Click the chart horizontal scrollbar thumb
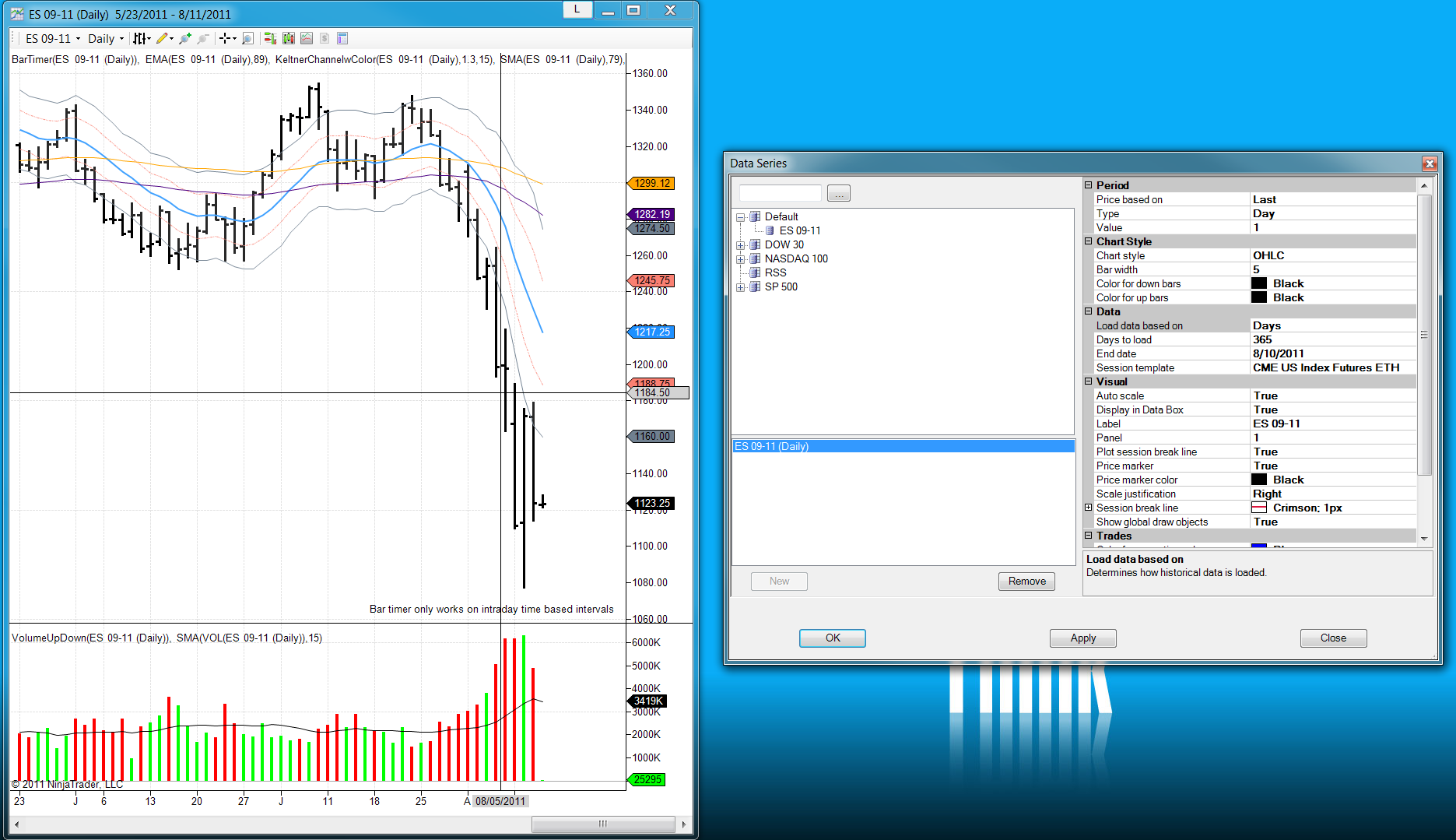Image resolution: width=1456 pixels, height=840 pixels. coord(603,824)
